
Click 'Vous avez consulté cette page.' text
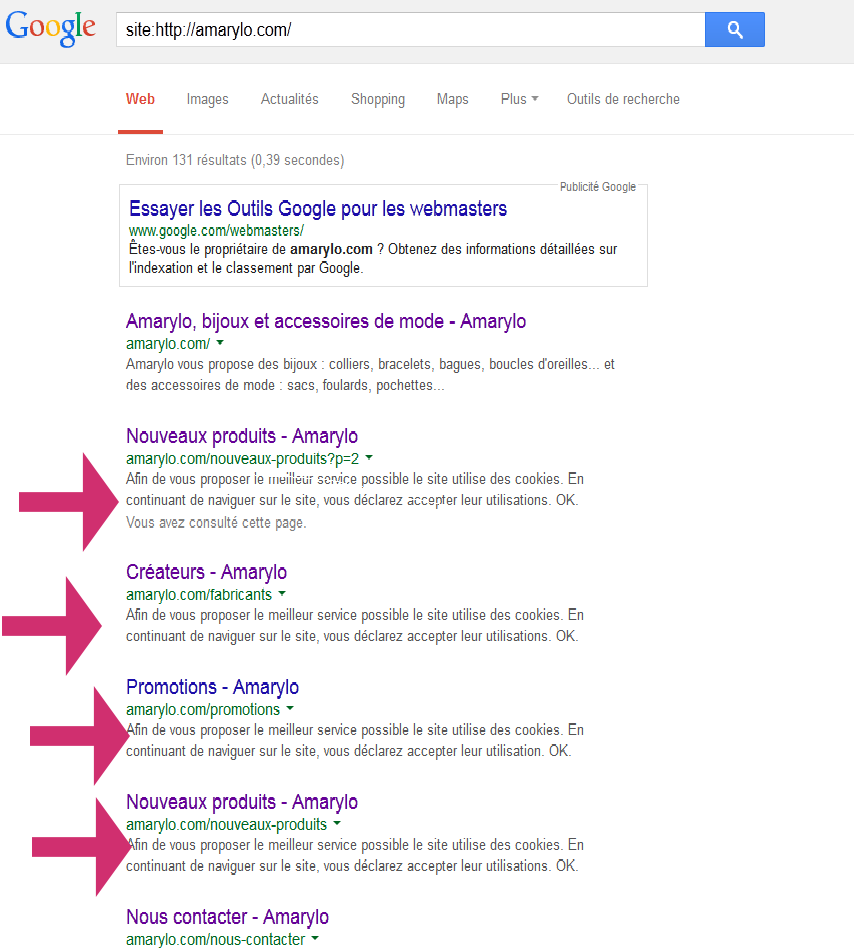coord(216,523)
